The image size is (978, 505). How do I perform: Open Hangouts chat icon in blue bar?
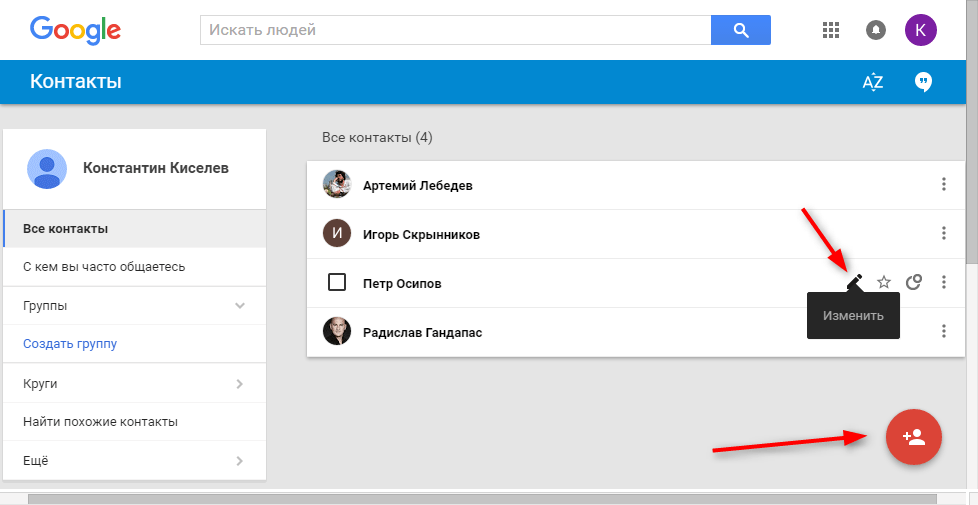coord(923,82)
